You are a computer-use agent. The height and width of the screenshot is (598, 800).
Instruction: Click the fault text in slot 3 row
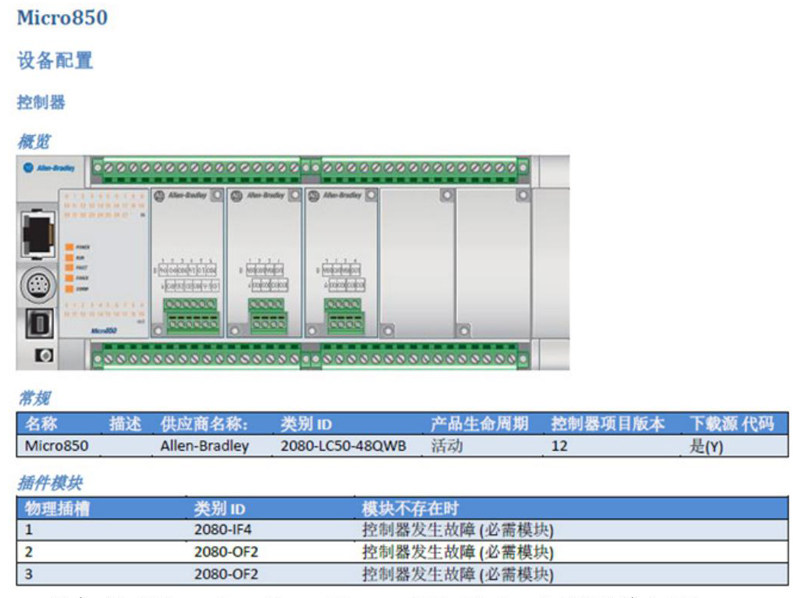[x=458, y=575]
